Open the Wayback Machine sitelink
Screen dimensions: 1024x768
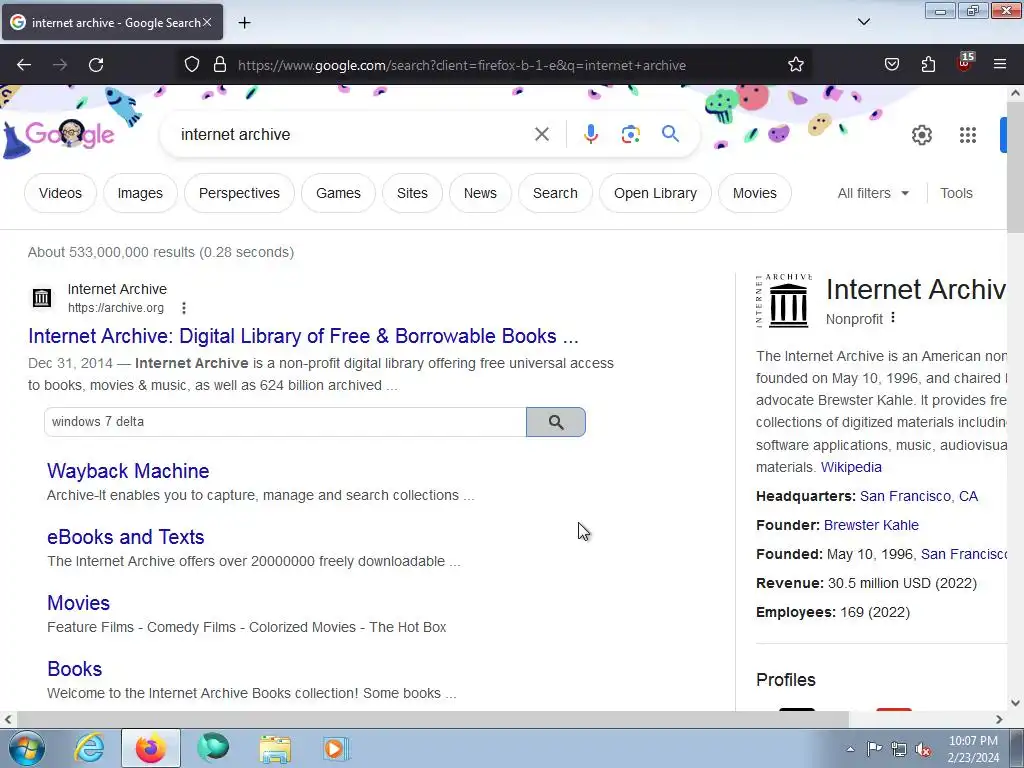[x=128, y=471]
